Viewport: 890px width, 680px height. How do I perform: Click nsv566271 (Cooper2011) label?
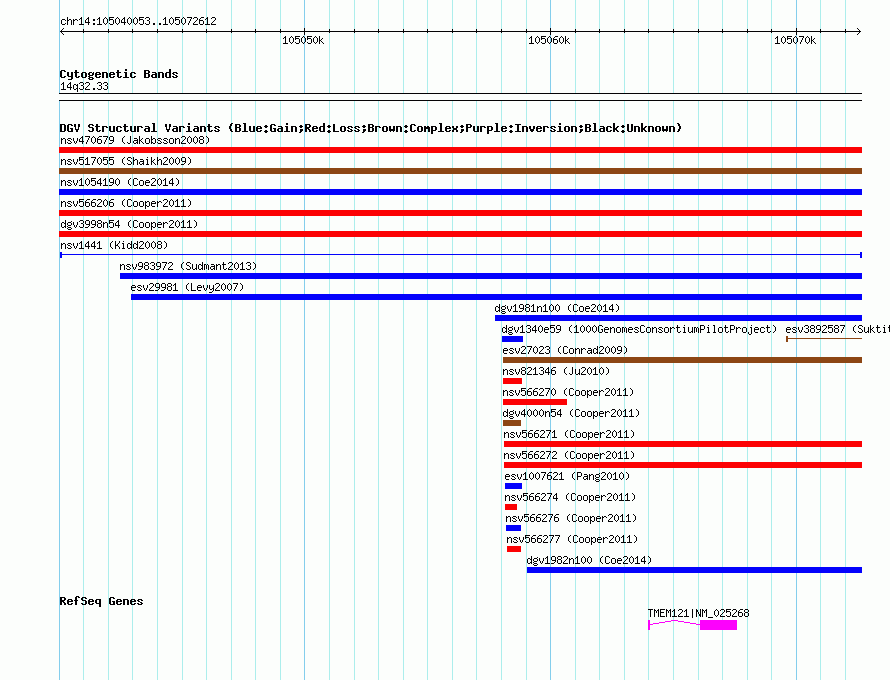[x=569, y=434]
